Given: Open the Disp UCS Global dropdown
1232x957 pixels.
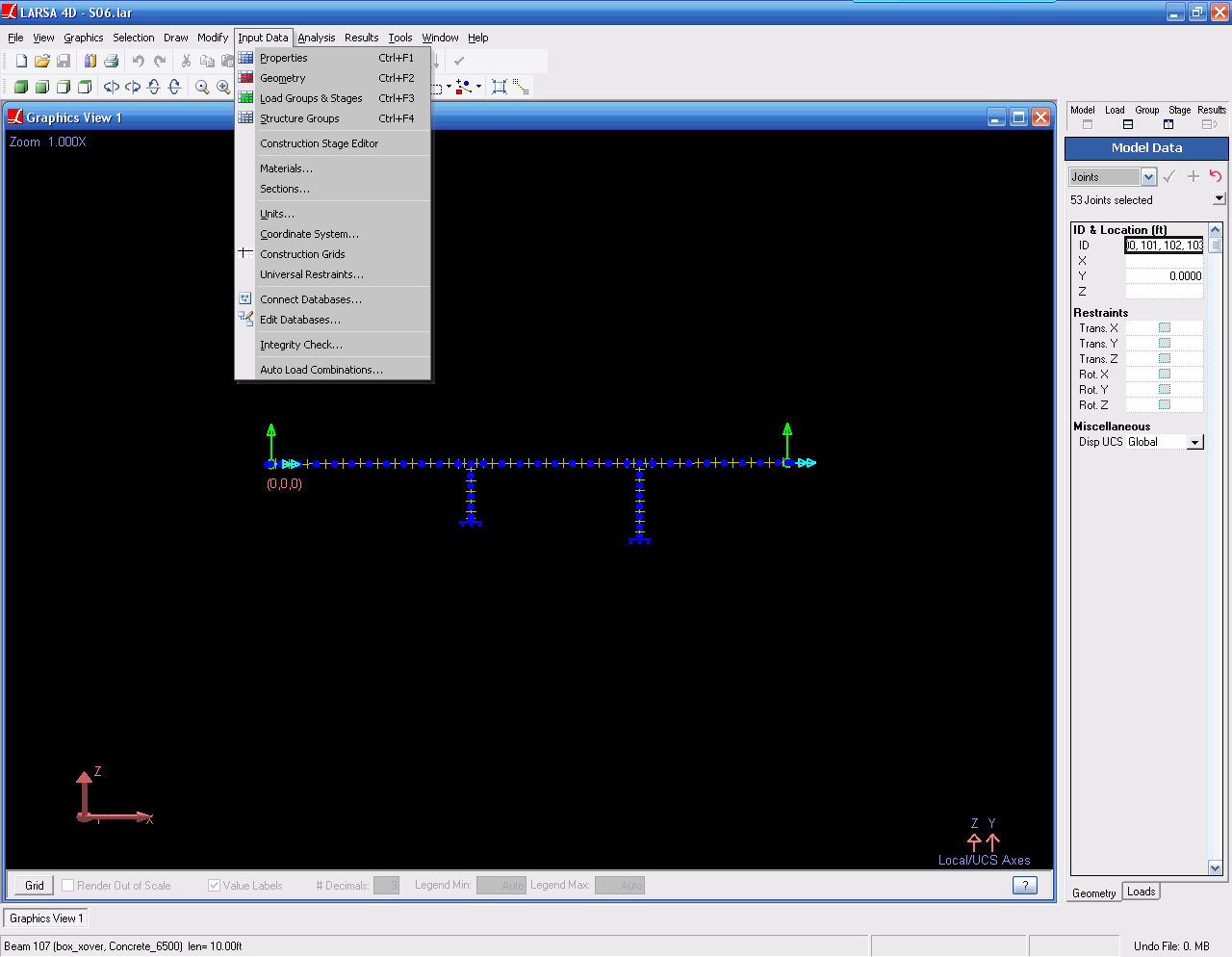Looking at the screenshot, I should coord(1194,443).
